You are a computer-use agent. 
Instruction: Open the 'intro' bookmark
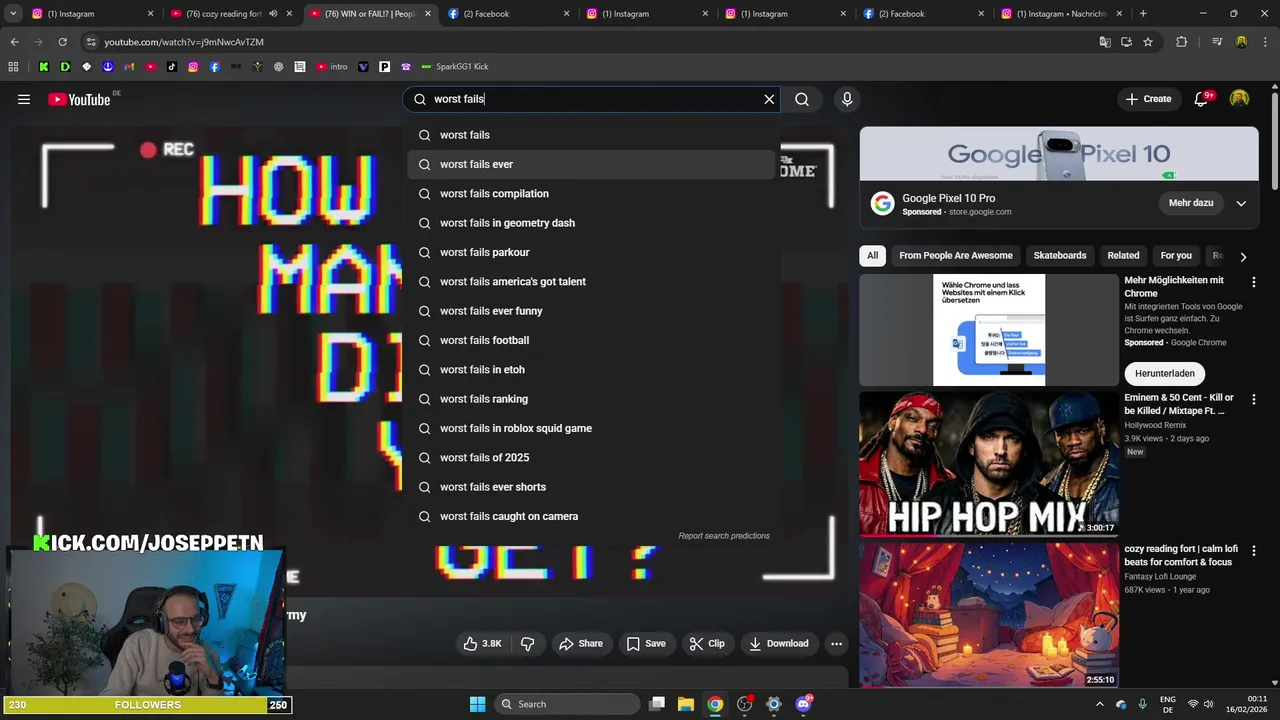[332, 67]
